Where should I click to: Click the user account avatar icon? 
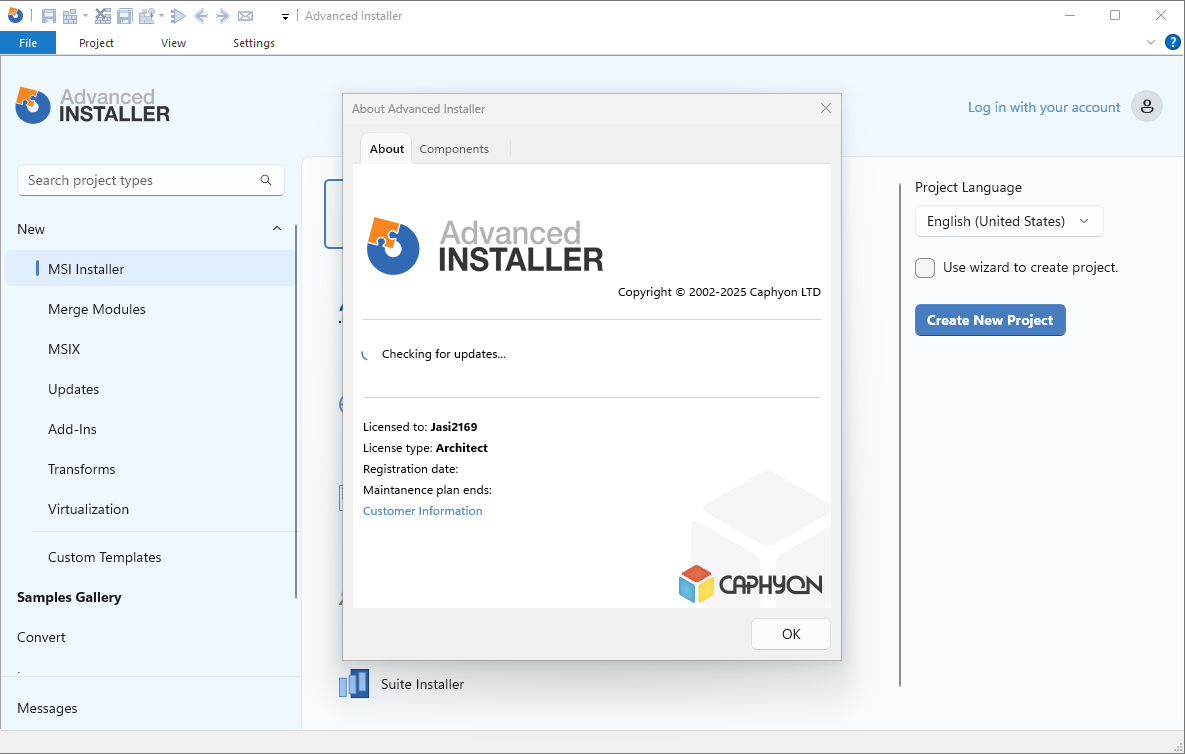[x=1146, y=107]
